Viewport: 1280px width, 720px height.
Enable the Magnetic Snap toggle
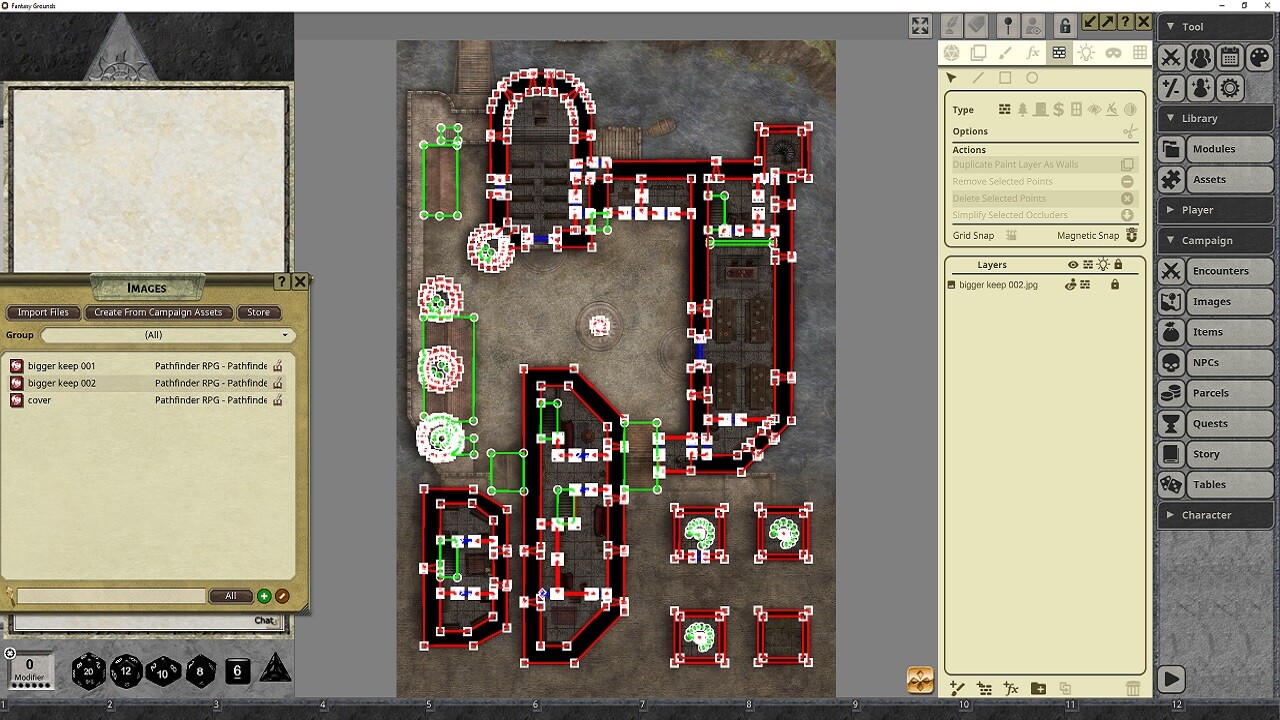1130,235
